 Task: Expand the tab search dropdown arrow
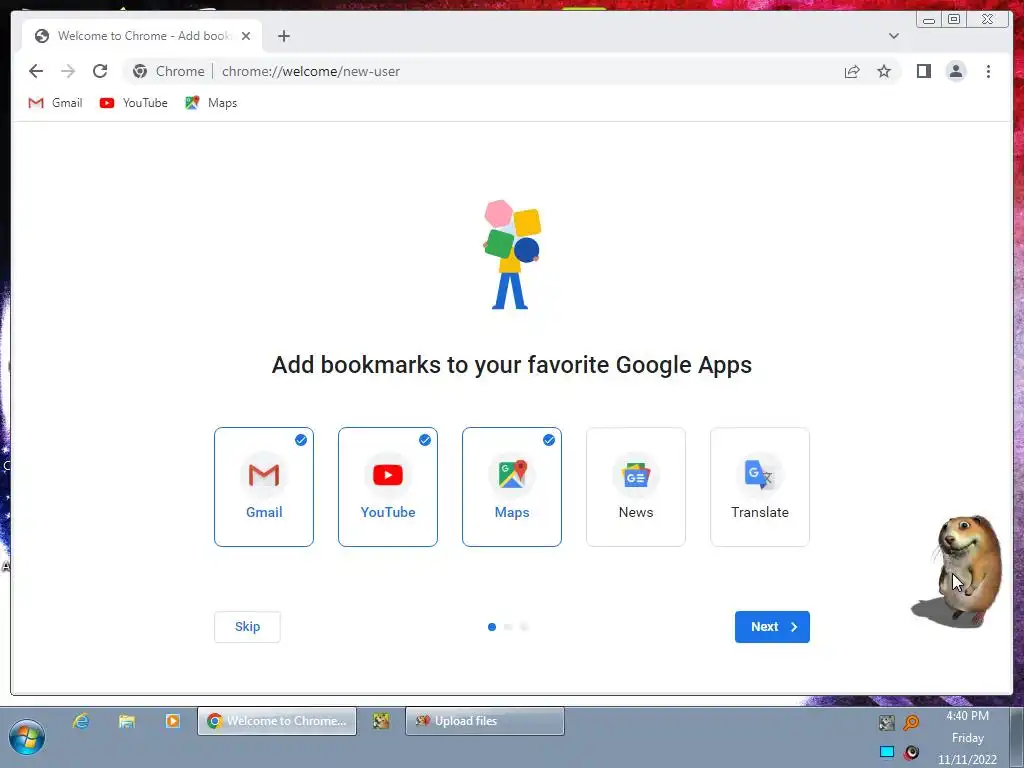tap(893, 36)
